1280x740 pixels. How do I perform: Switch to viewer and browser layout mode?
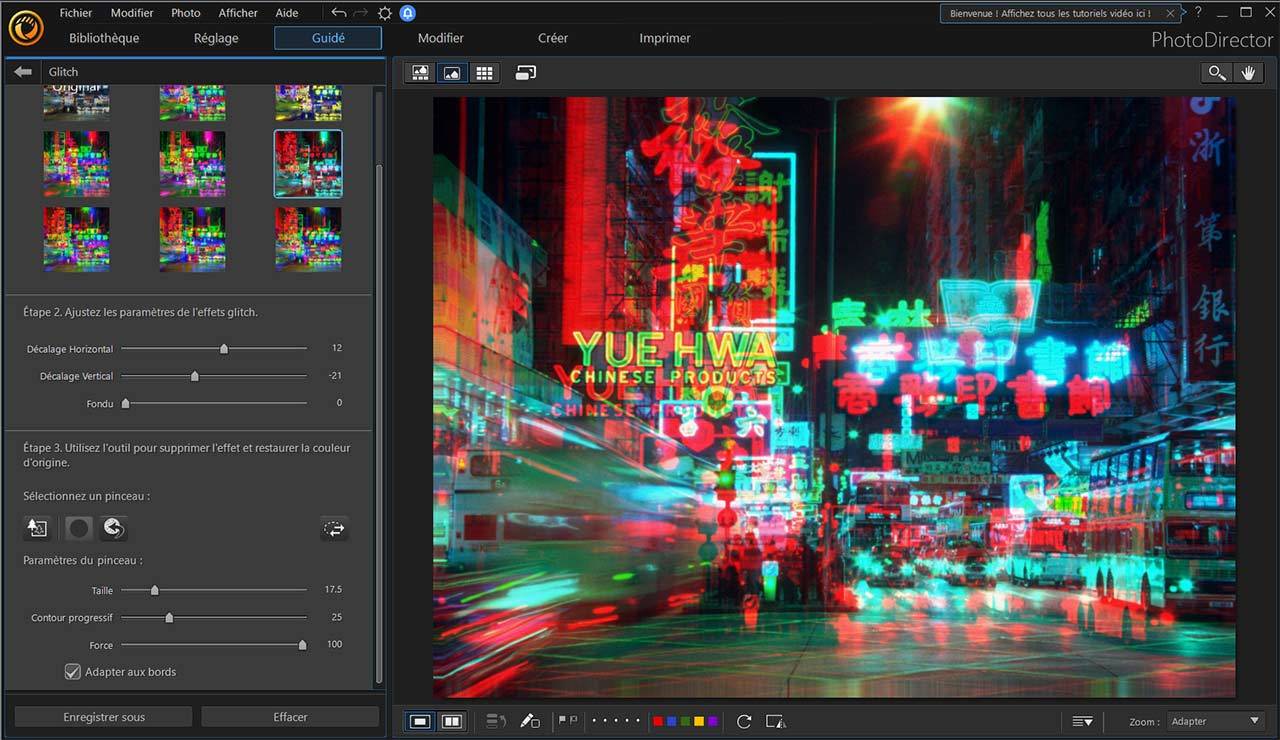coord(420,73)
